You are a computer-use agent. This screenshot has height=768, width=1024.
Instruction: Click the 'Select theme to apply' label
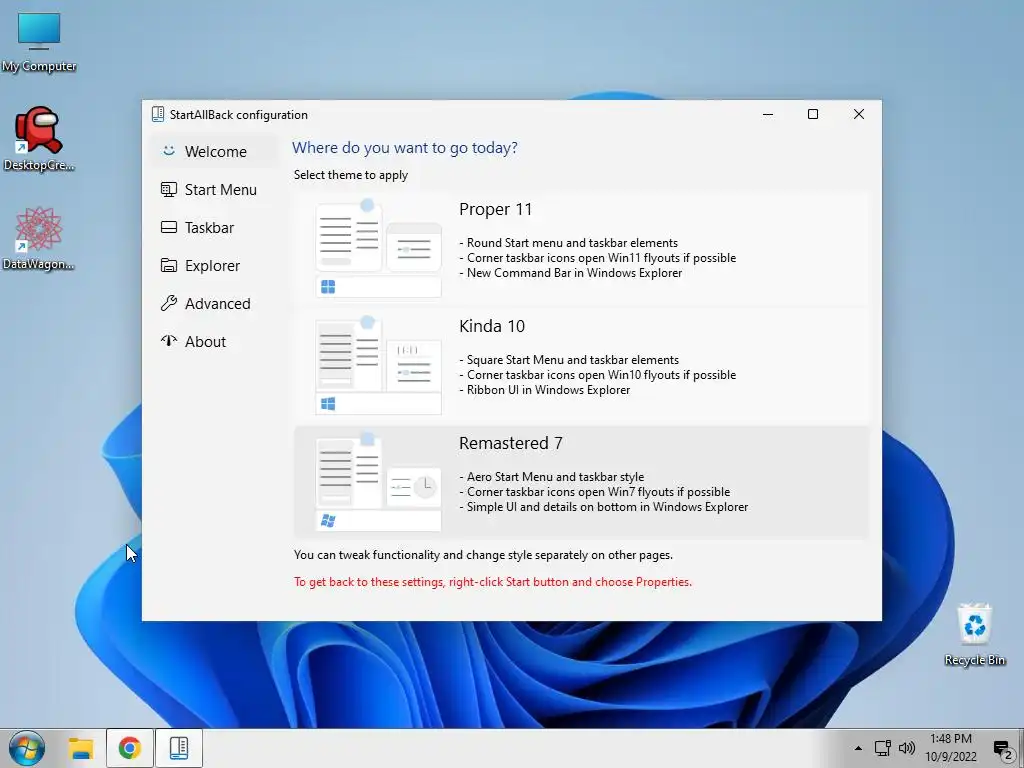(351, 175)
